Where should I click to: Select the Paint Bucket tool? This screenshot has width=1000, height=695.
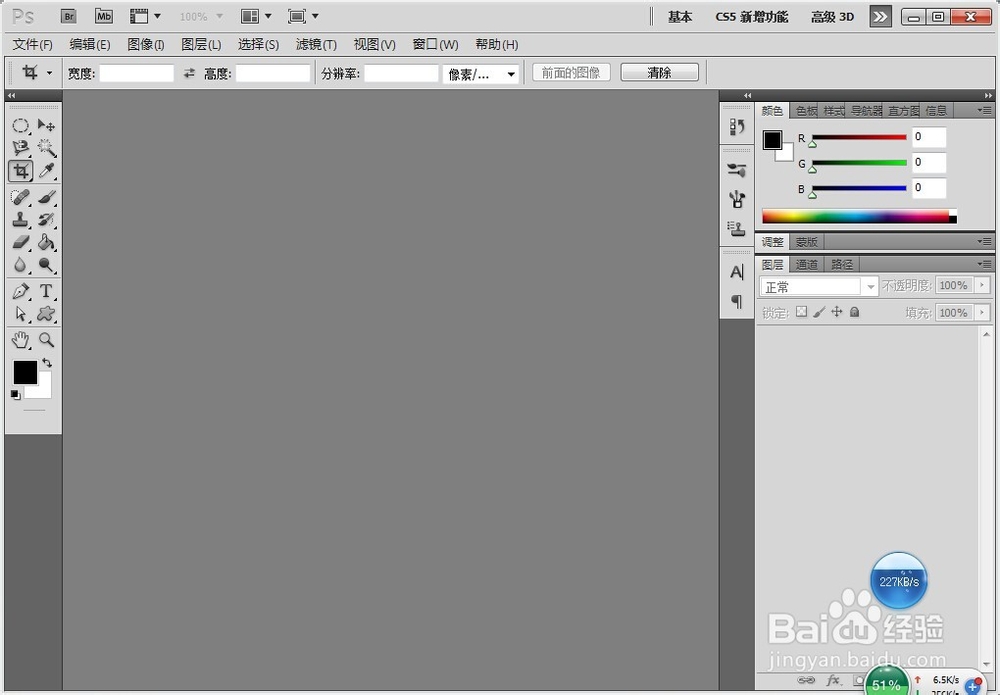point(46,242)
